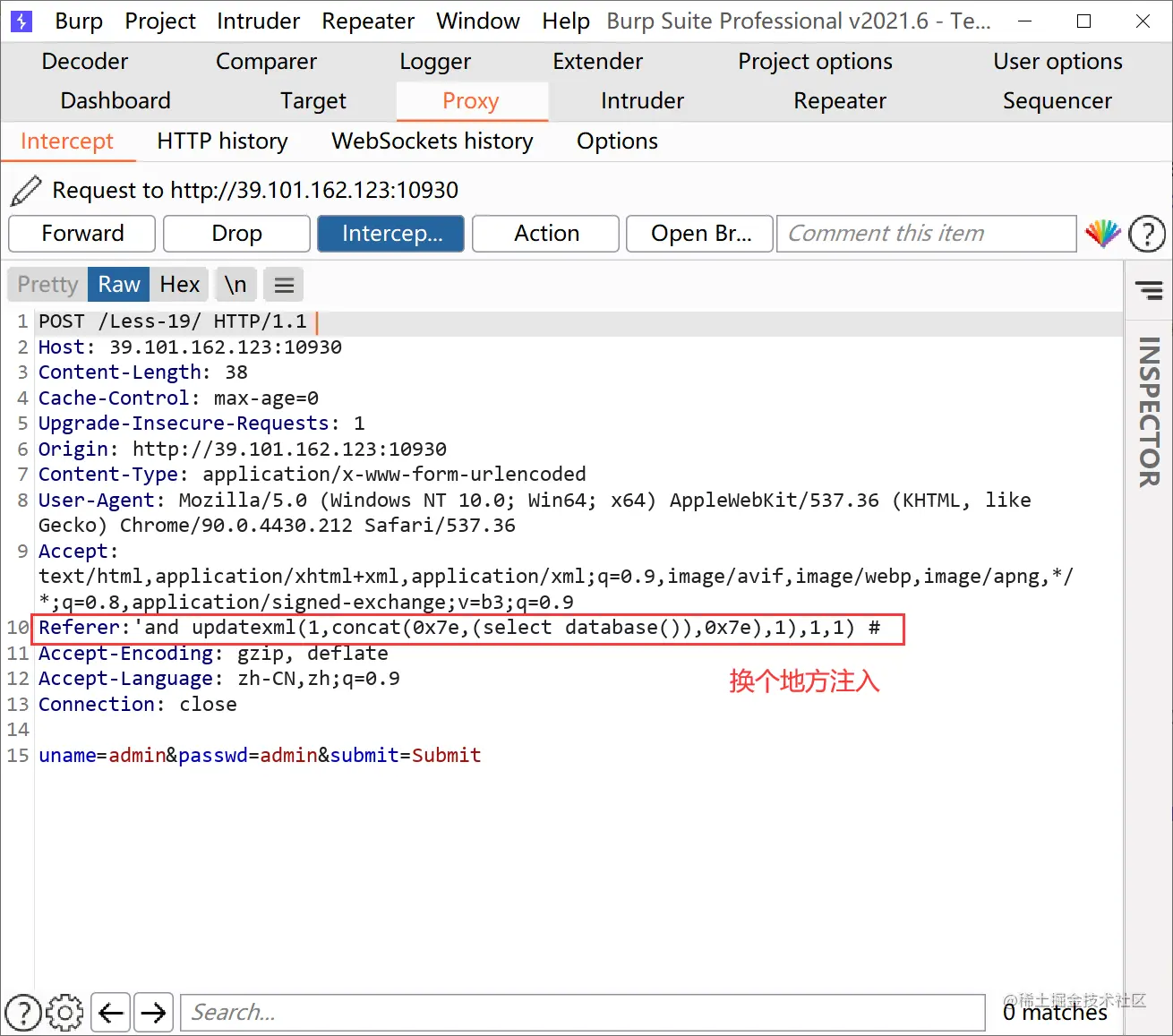Viewport: 1173px width, 1036px height.
Task: Forward the intercepted request
Action: click(82, 234)
